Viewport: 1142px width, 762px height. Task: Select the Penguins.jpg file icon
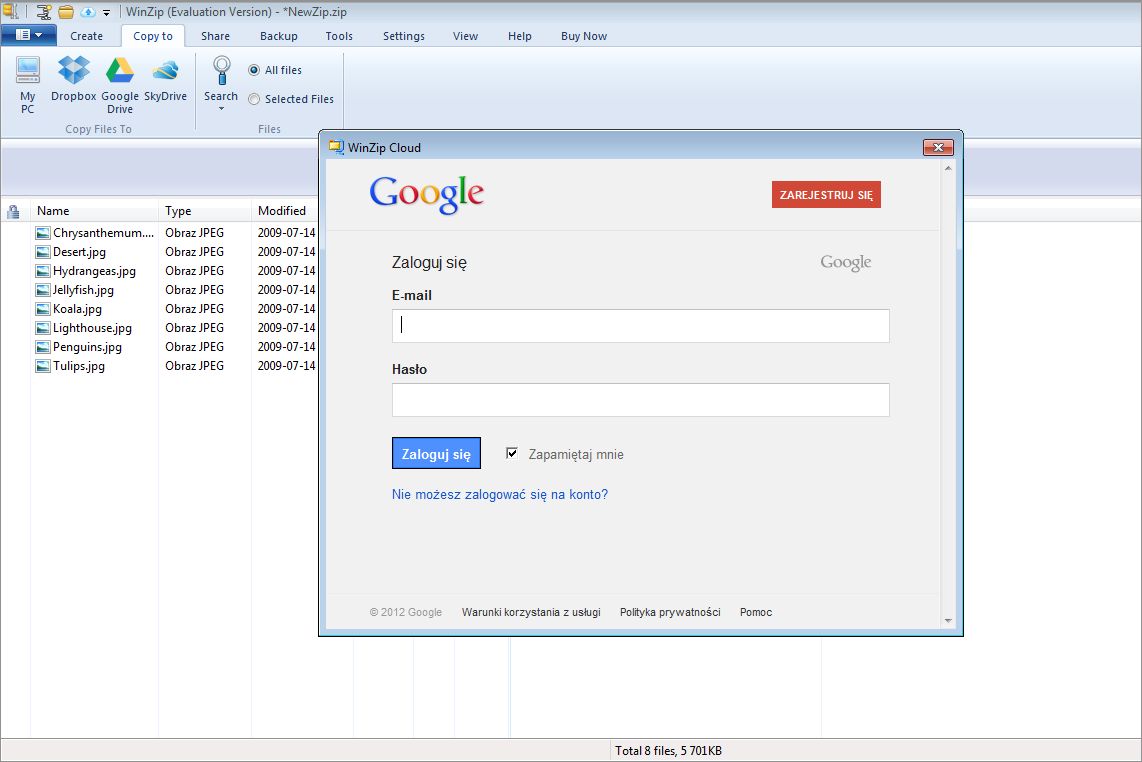pos(43,347)
